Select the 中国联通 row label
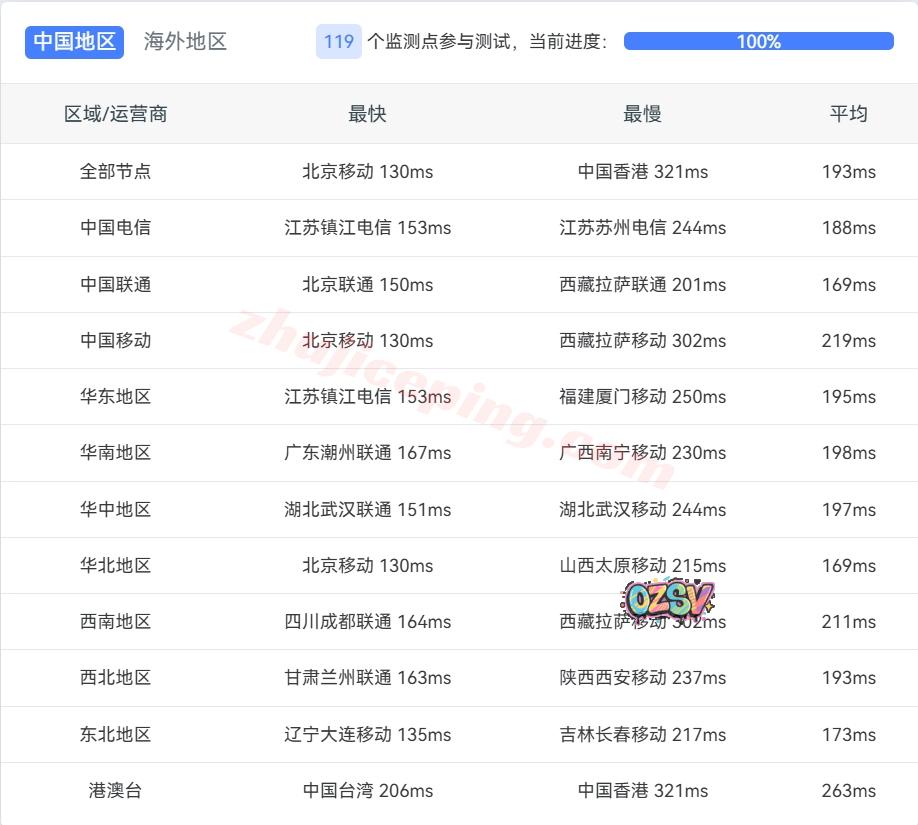The width and height of the screenshot is (918, 825). [x=116, y=285]
